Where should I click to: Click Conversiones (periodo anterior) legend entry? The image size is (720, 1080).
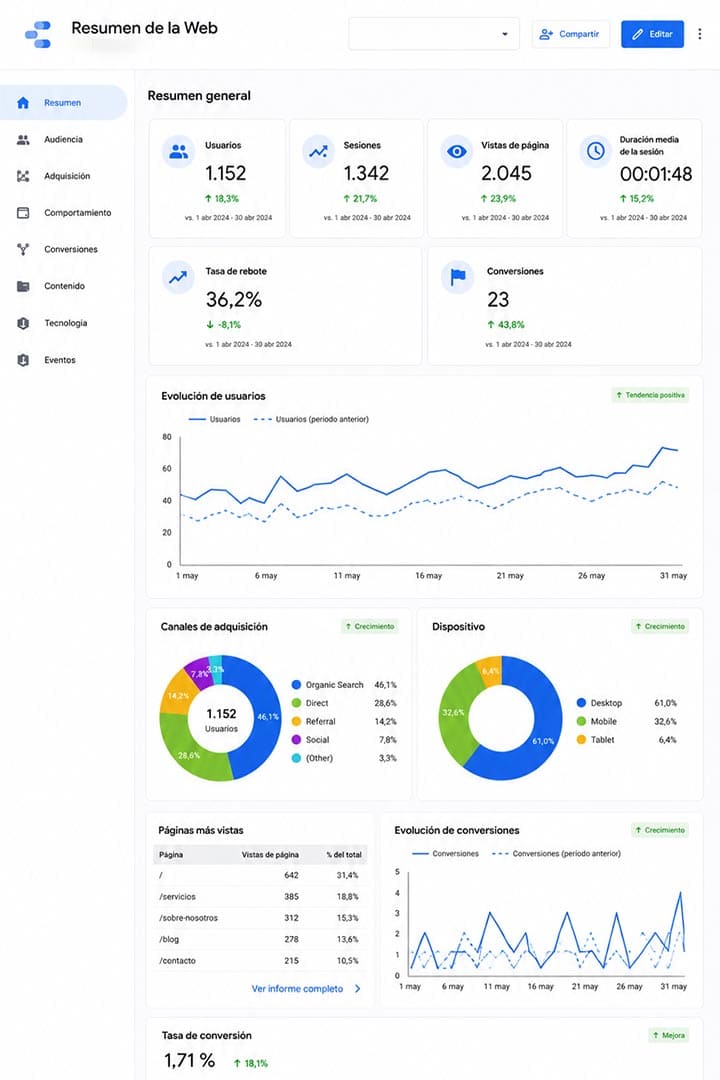click(x=557, y=853)
